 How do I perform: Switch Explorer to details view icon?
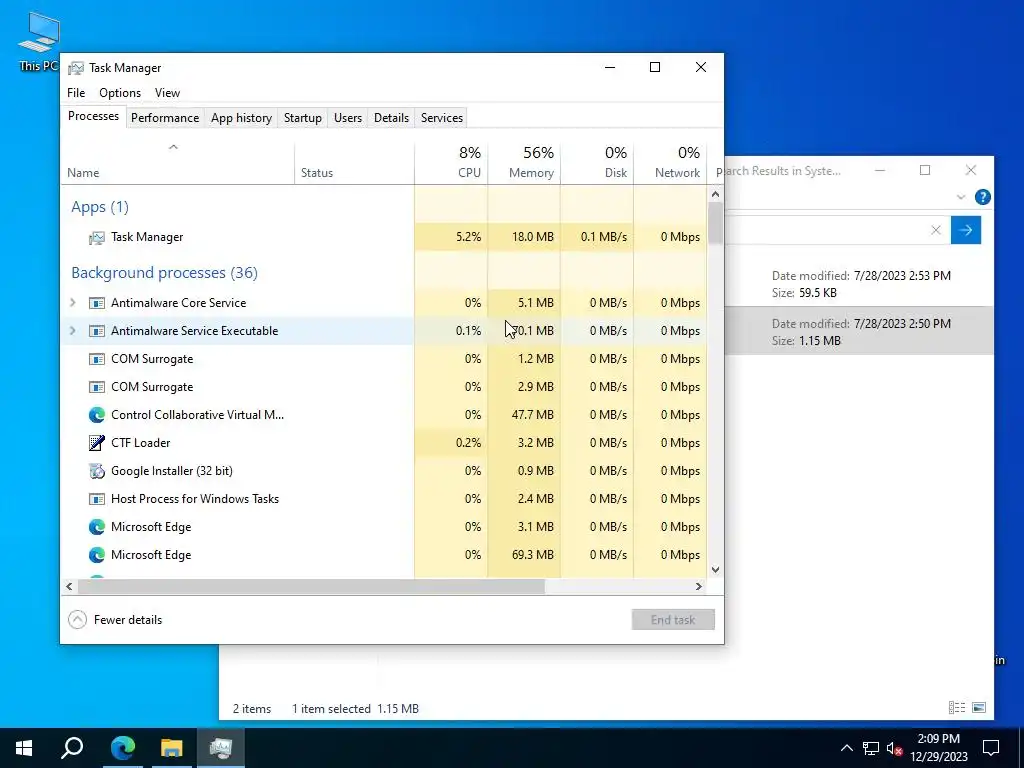coord(957,708)
